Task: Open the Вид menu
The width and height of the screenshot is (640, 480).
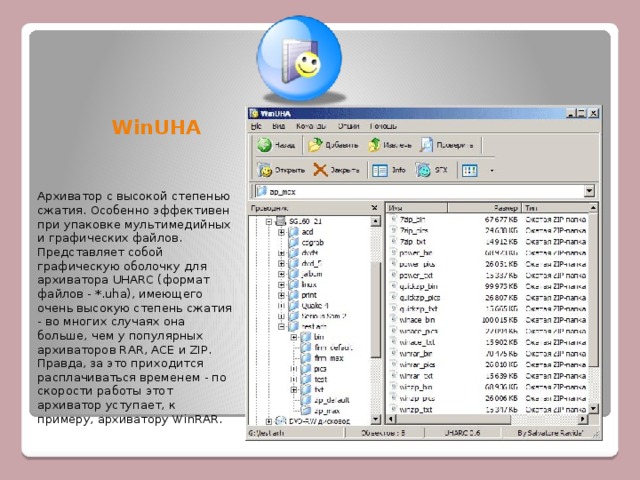Action: 278,126
